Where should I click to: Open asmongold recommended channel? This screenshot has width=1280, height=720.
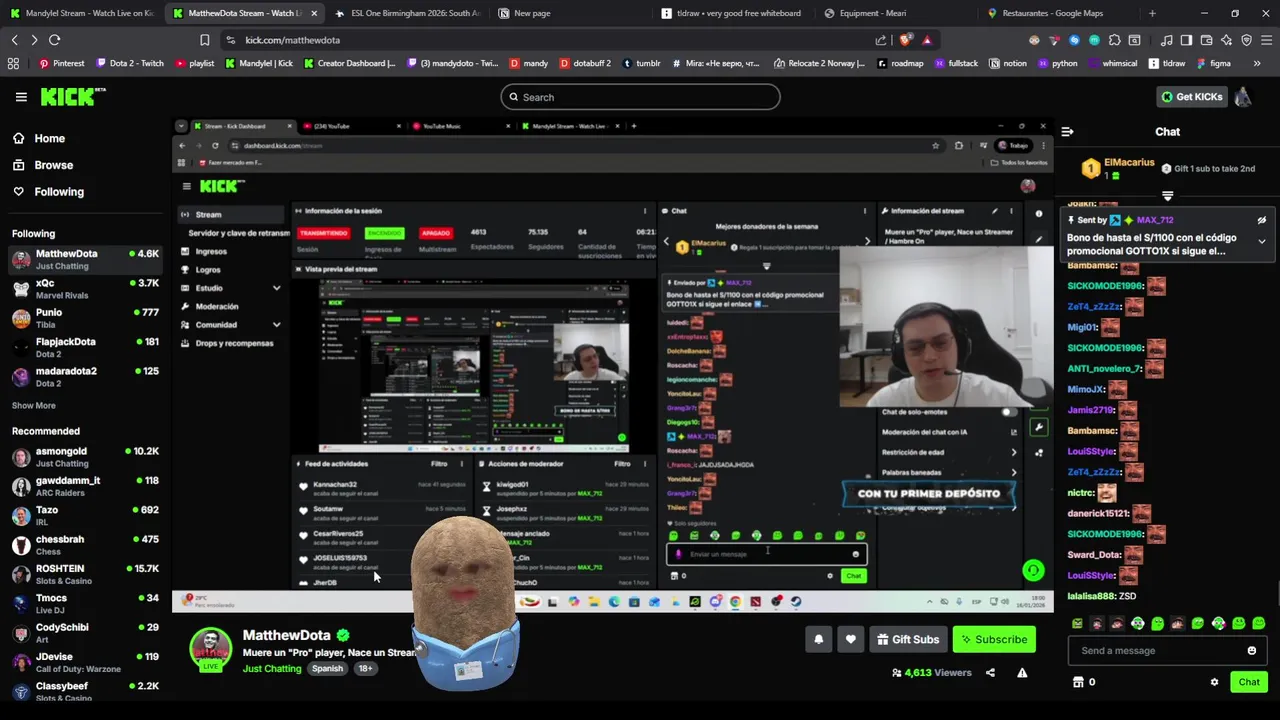[85, 457]
